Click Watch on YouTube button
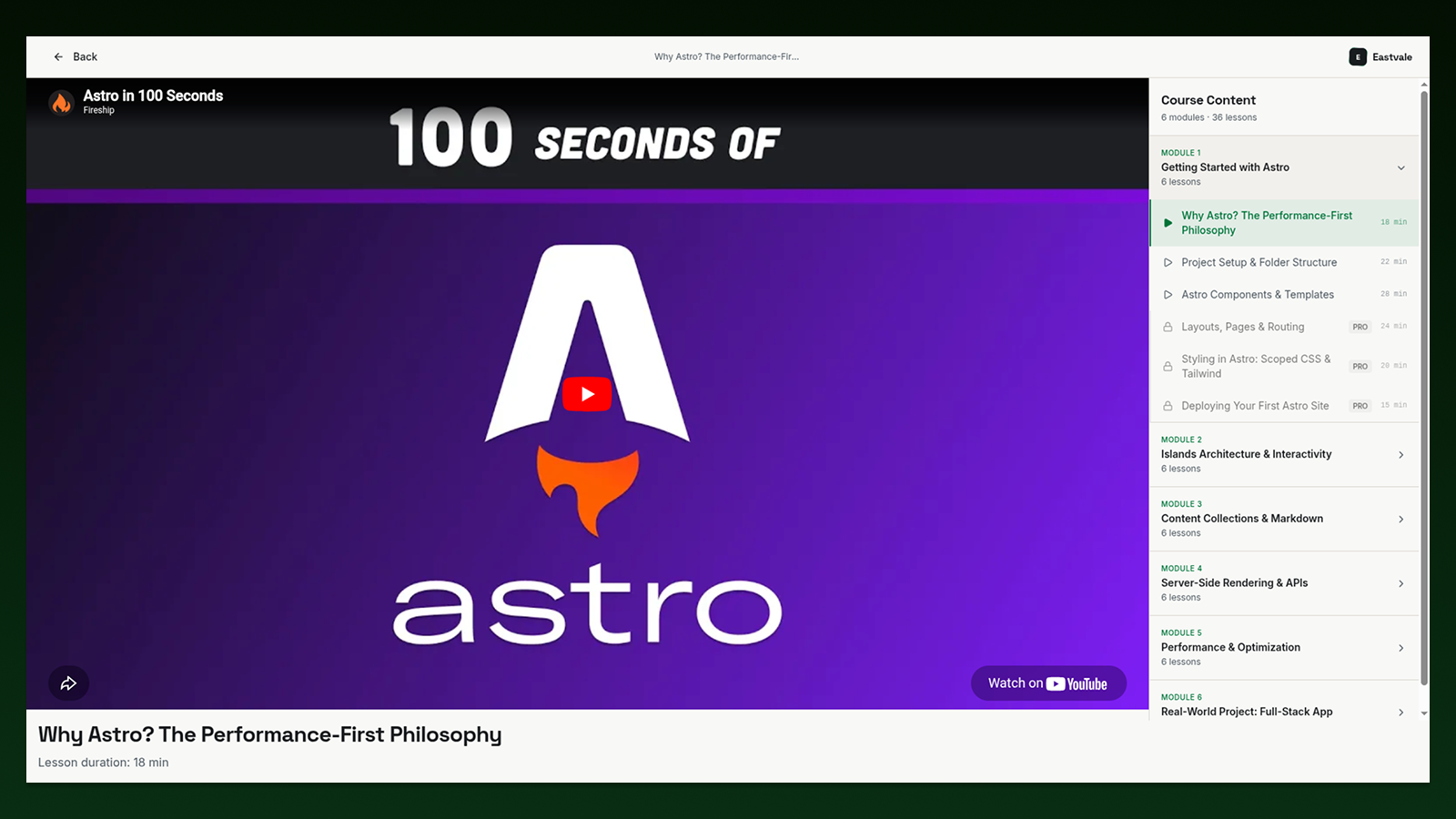Viewport: 1456px width, 819px height. click(x=1048, y=683)
